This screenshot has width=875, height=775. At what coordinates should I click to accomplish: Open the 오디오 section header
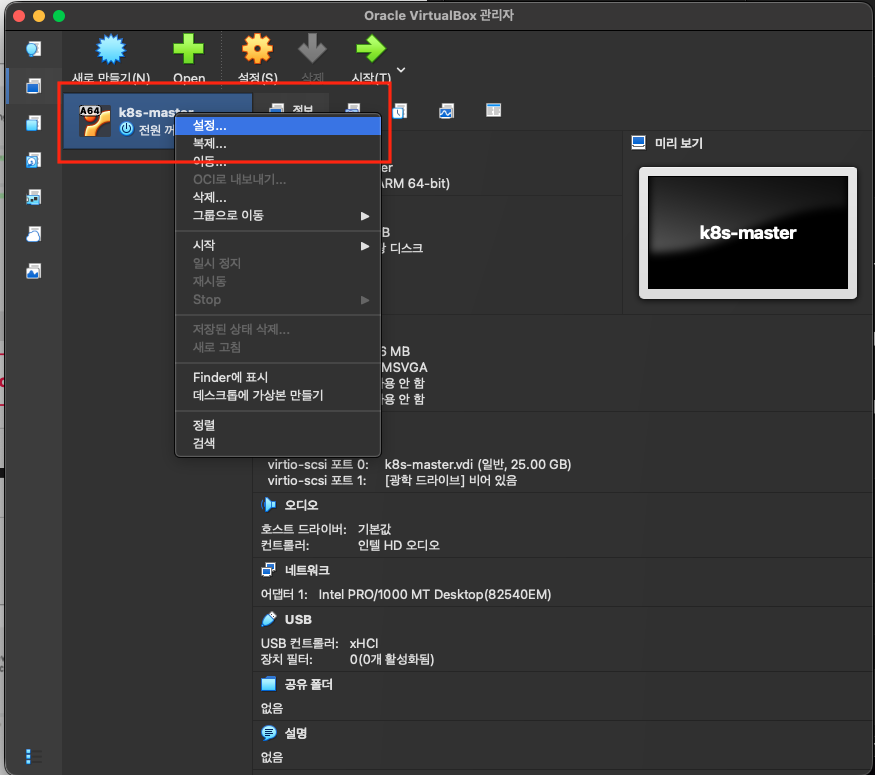[x=301, y=505]
